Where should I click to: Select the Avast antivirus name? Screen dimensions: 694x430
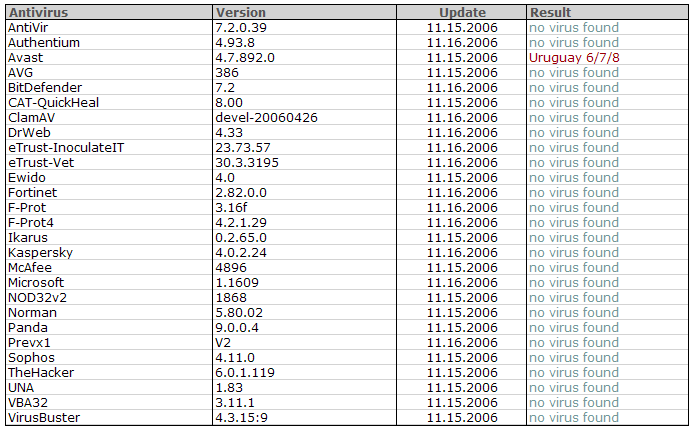26,58
